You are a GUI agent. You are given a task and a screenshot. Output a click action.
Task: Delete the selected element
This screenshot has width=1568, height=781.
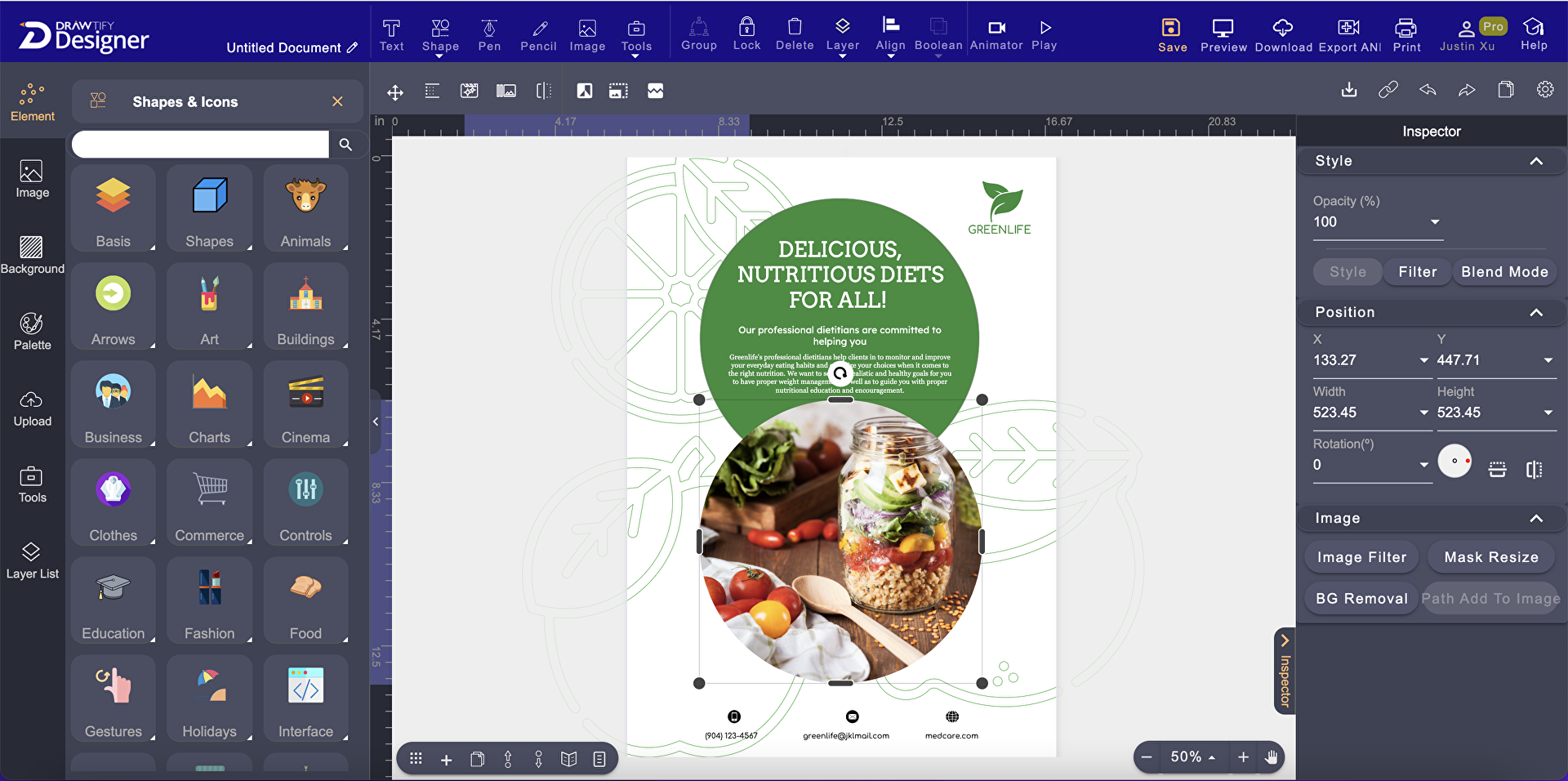tap(795, 34)
